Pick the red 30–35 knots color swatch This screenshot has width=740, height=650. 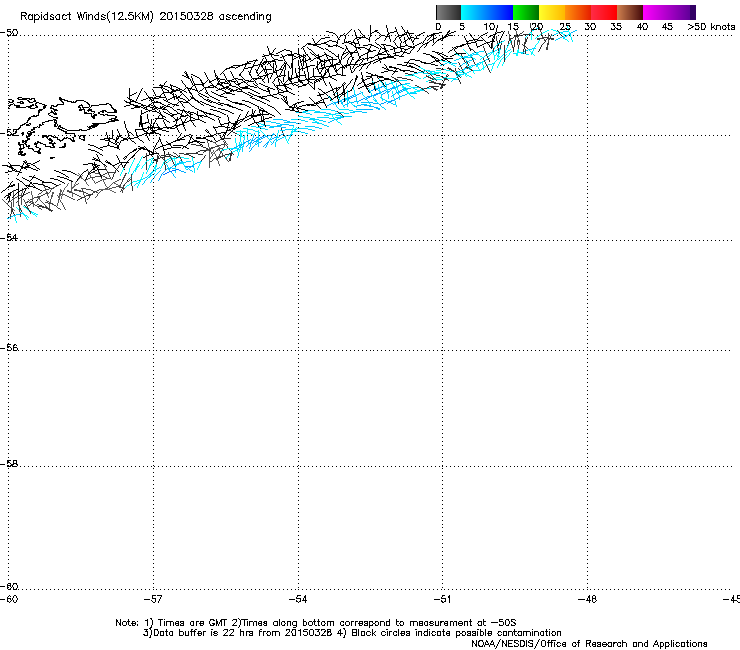(604, 12)
